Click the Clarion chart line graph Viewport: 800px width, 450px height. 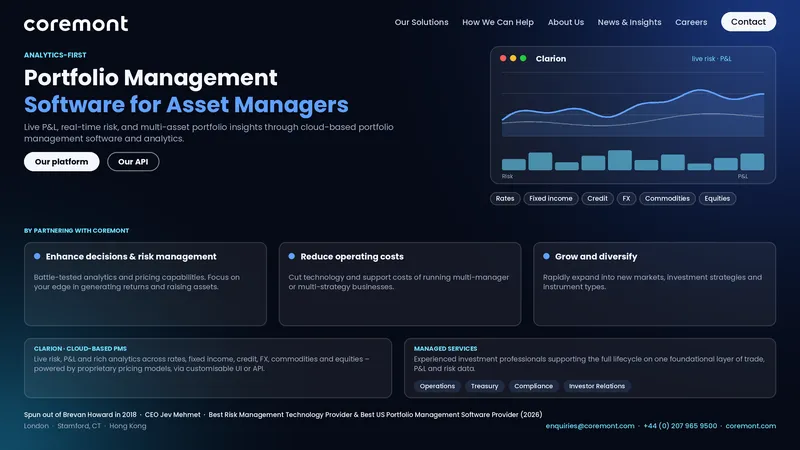(633, 112)
